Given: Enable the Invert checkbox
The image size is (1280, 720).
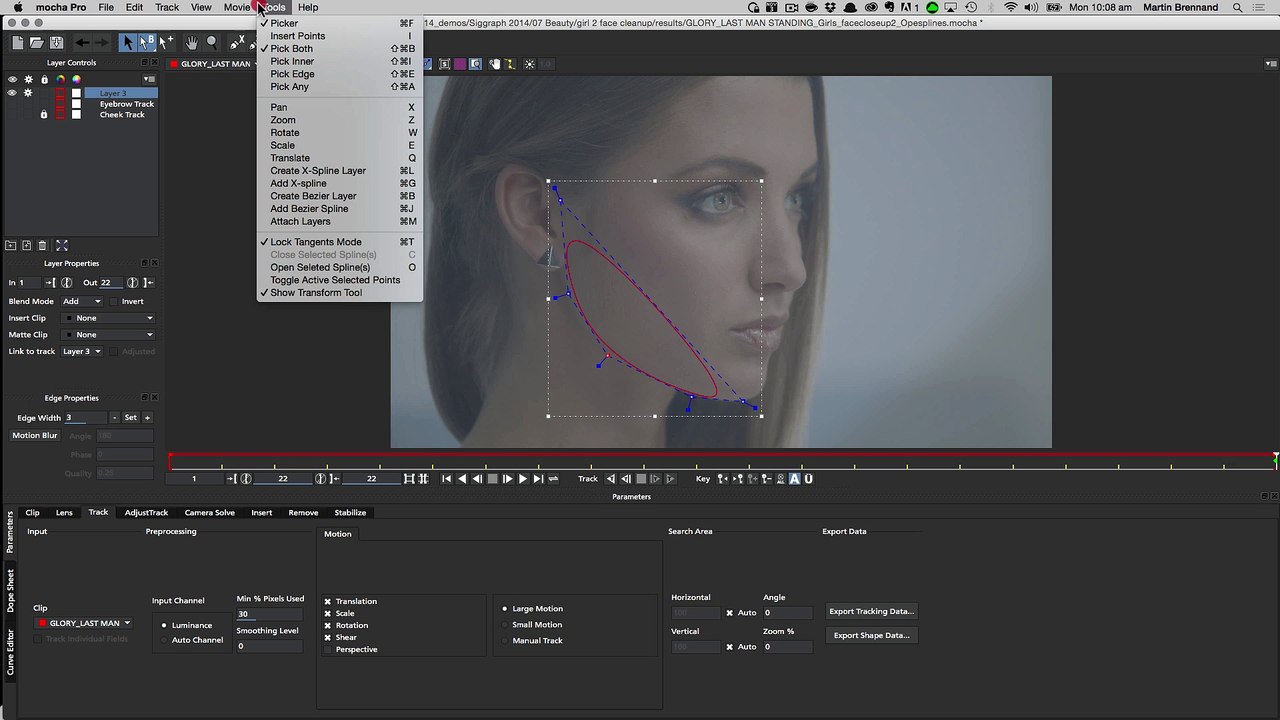Looking at the screenshot, I should pos(114,301).
